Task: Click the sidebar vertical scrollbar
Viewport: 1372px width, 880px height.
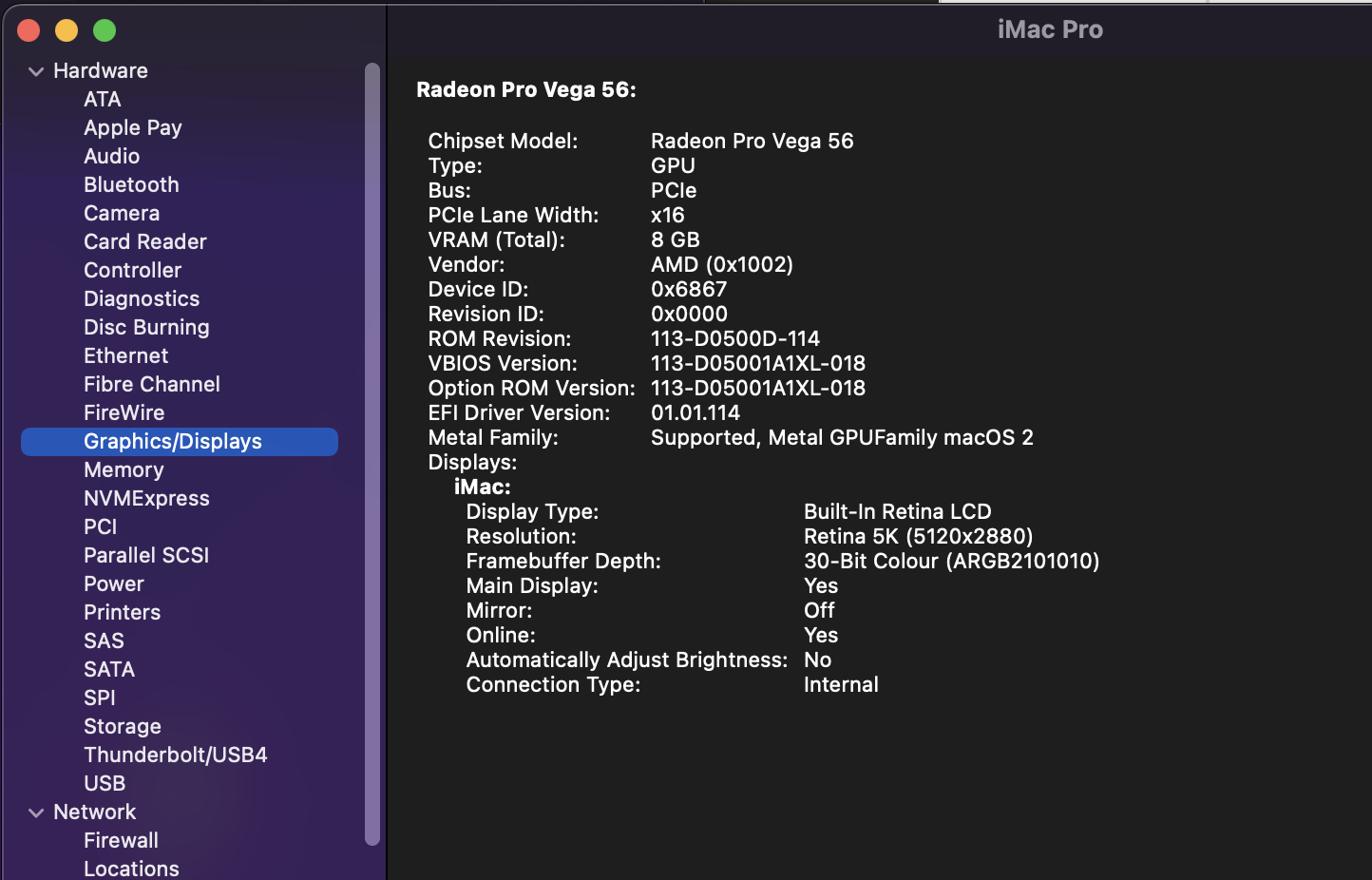Action: pyautogui.click(x=372, y=454)
